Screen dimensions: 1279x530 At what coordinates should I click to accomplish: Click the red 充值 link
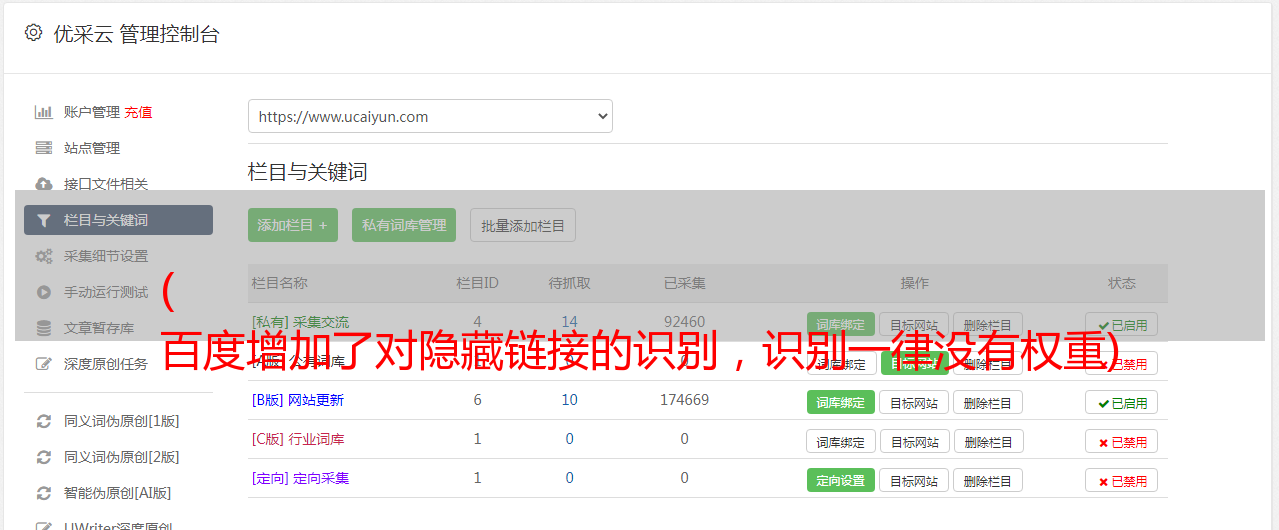point(139,112)
